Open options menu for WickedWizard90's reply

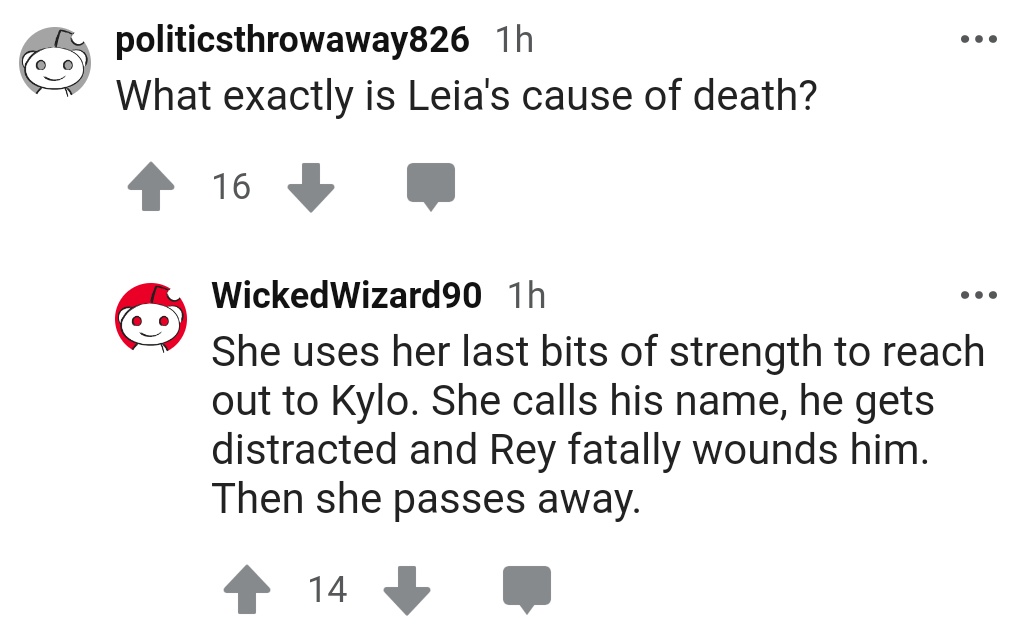pyautogui.click(x=978, y=296)
